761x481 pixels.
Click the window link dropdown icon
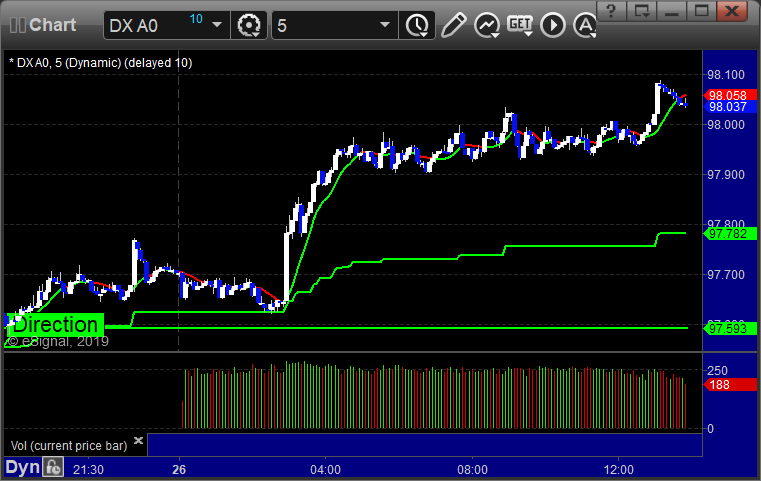click(x=642, y=11)
